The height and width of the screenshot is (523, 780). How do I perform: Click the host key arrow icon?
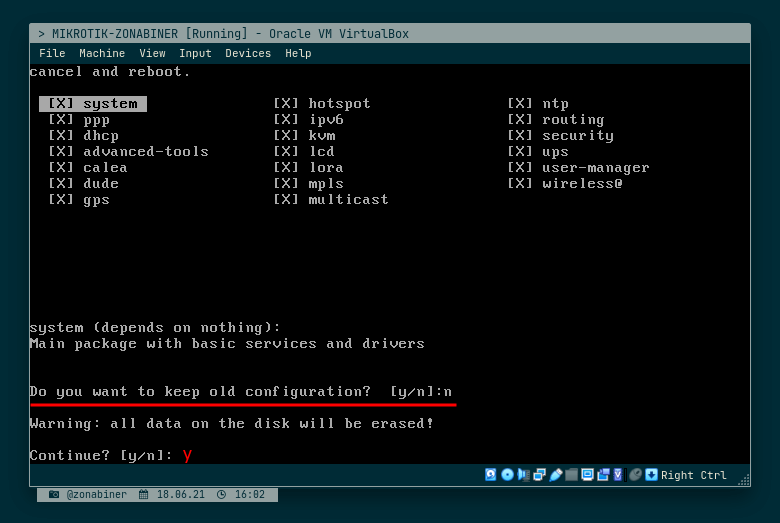point(651,475)
